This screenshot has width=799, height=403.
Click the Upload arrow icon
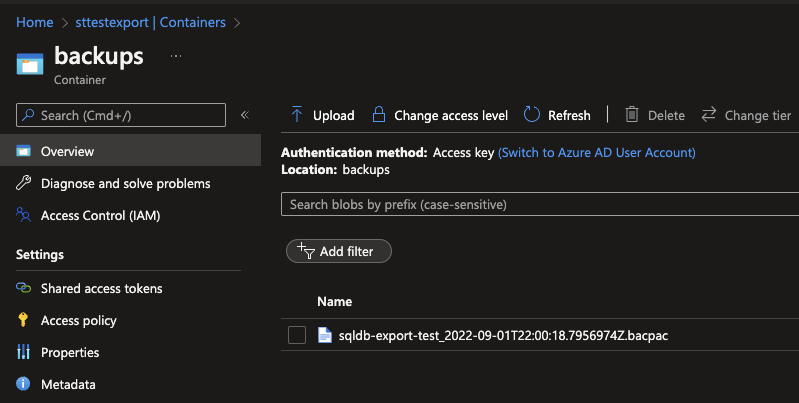pos(297,115)
